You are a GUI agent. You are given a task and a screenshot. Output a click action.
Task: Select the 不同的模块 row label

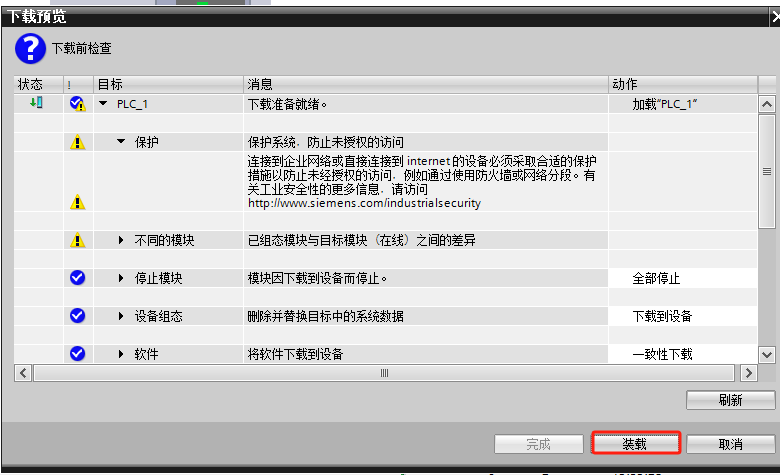(x=165, y=240)
